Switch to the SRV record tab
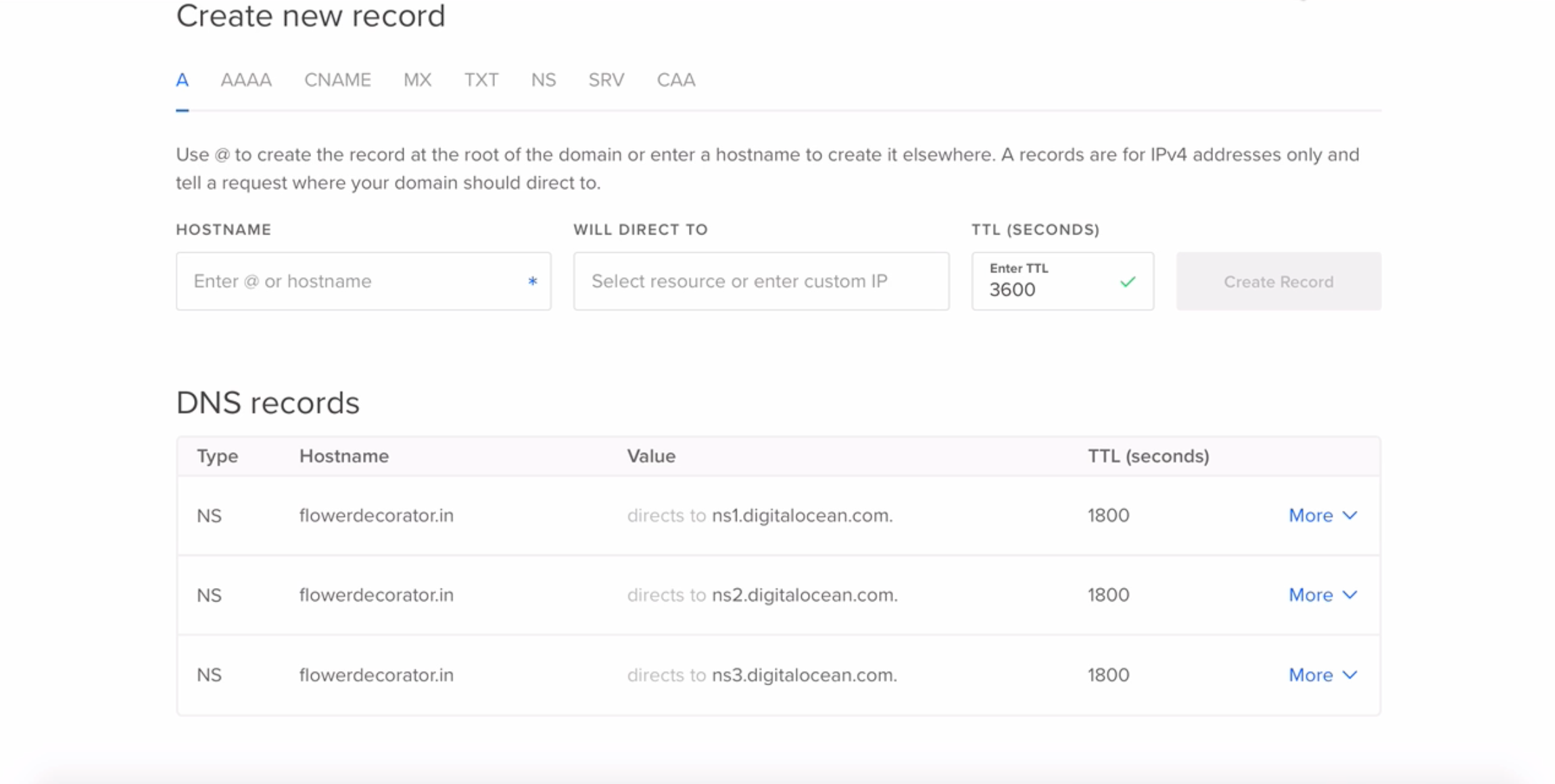This screenshot has height=784, width=1555. 606,80
